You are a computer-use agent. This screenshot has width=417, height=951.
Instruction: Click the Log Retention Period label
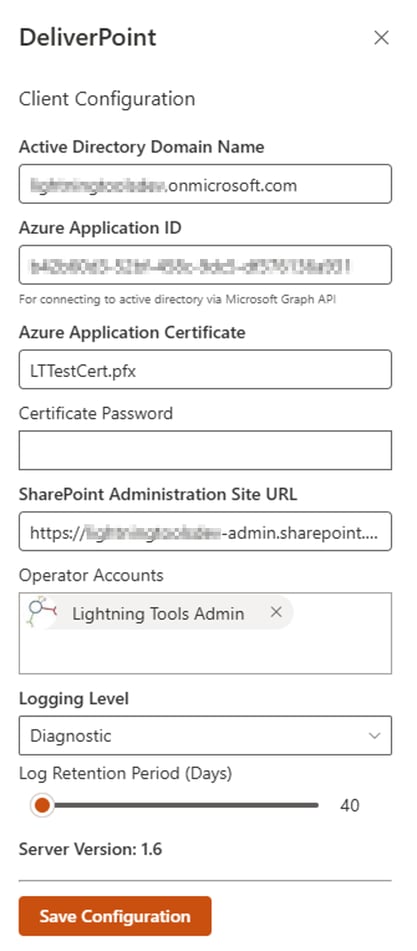(125, 774)
